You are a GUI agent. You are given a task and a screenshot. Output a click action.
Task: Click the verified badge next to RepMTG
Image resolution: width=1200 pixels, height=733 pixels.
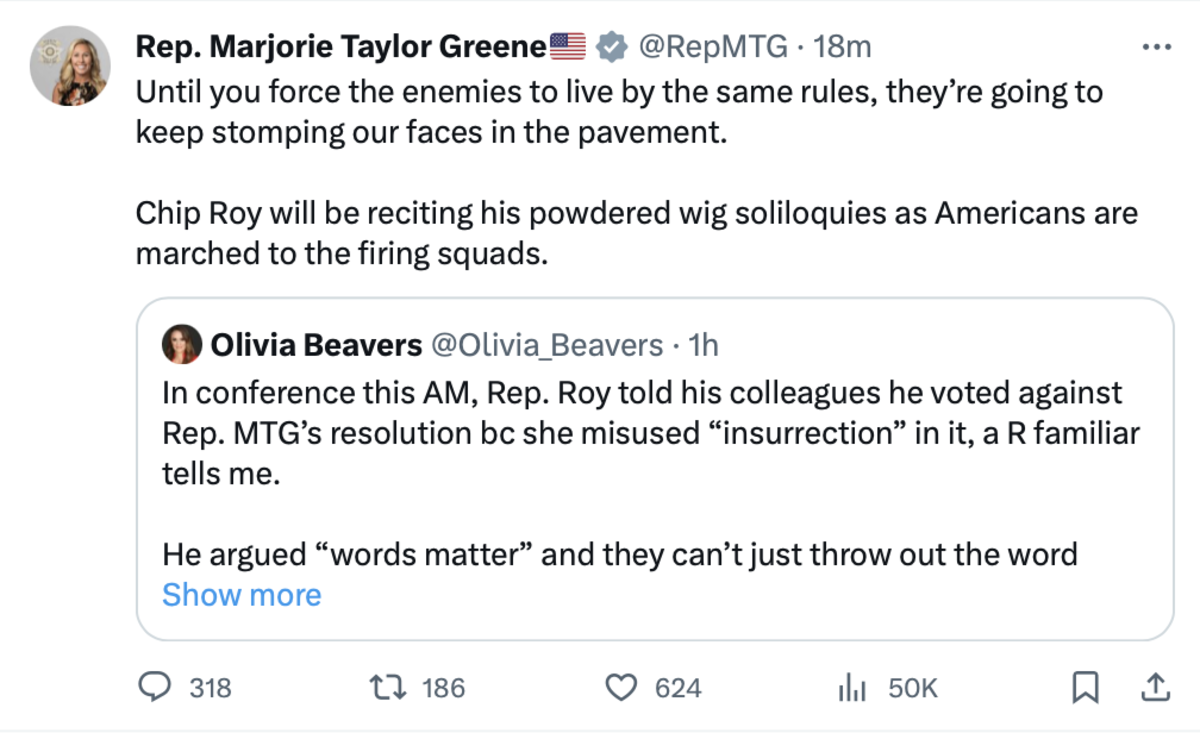pyautogui.click(x=608, y=45)
